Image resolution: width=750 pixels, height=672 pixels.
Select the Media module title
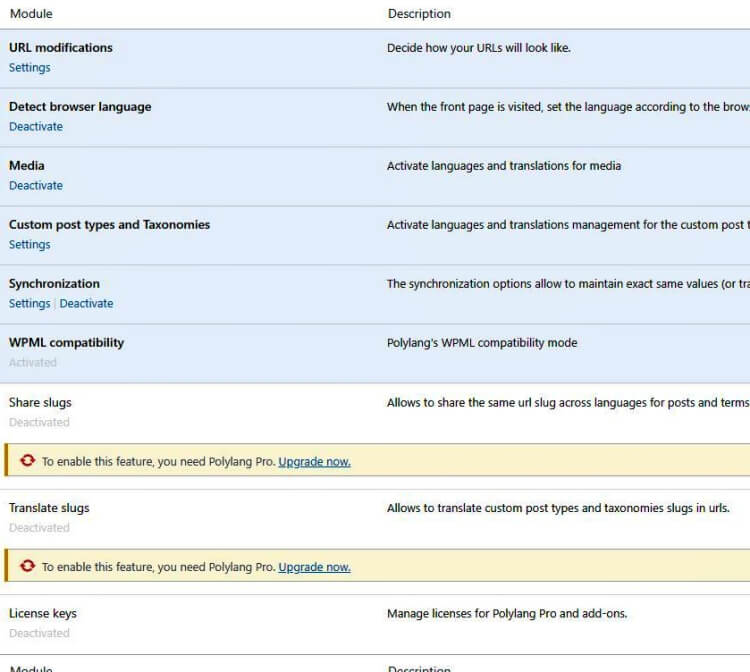click(x=27, y=165)
